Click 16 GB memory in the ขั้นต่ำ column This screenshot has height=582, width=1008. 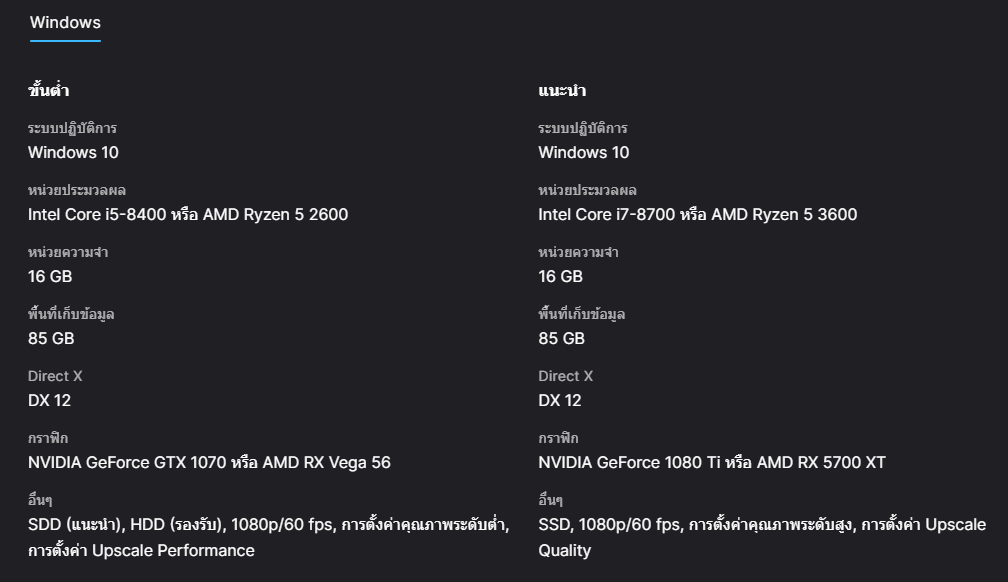[50, 276]
